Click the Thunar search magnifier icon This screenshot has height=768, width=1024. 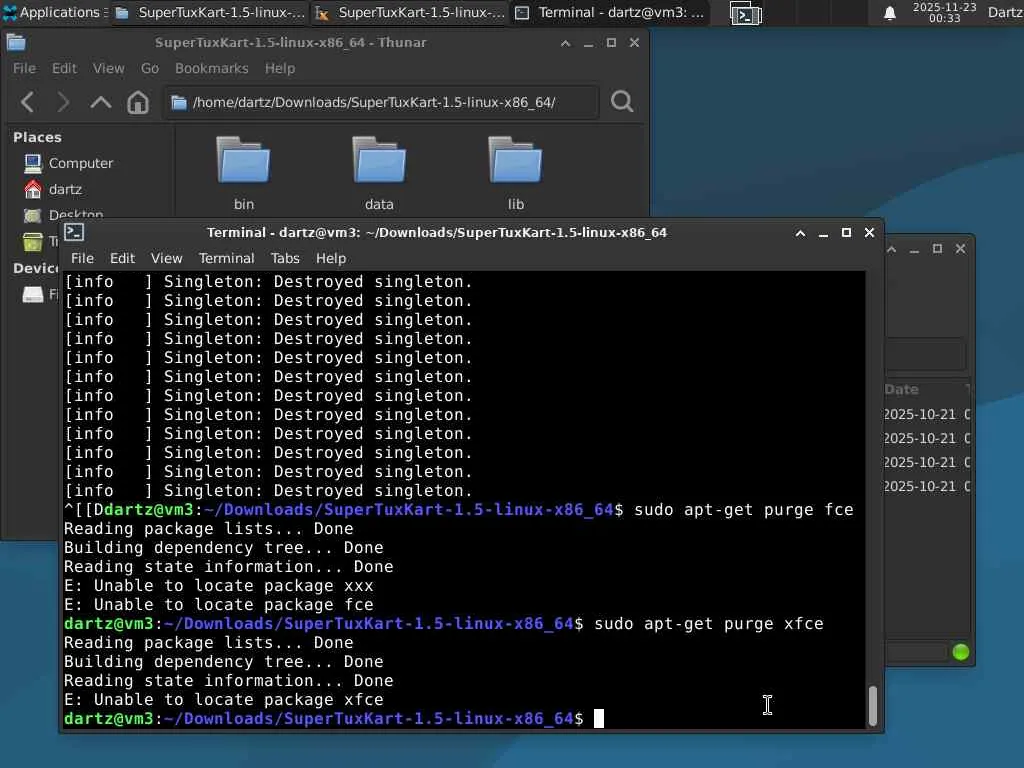(x=622, y=101)
